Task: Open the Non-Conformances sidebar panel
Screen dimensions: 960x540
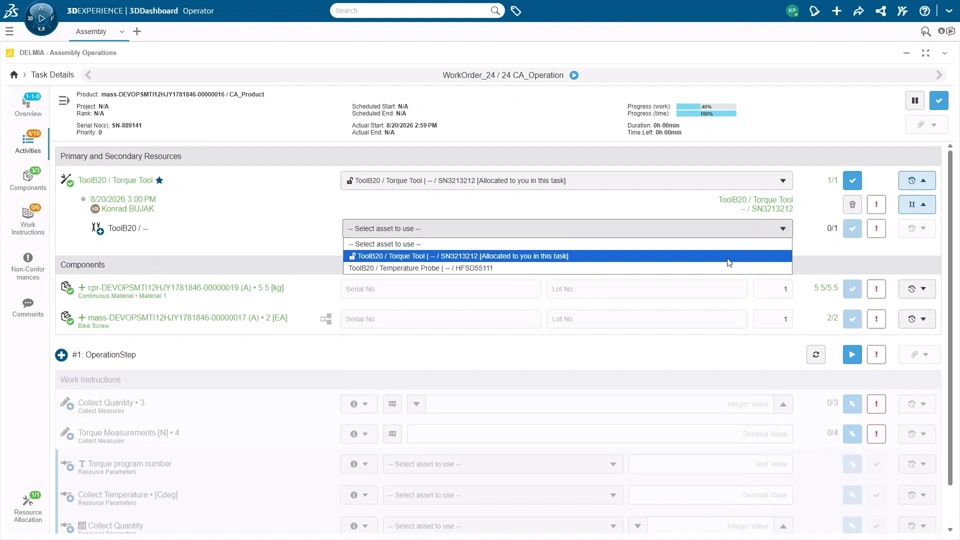Action: (28, 266)
